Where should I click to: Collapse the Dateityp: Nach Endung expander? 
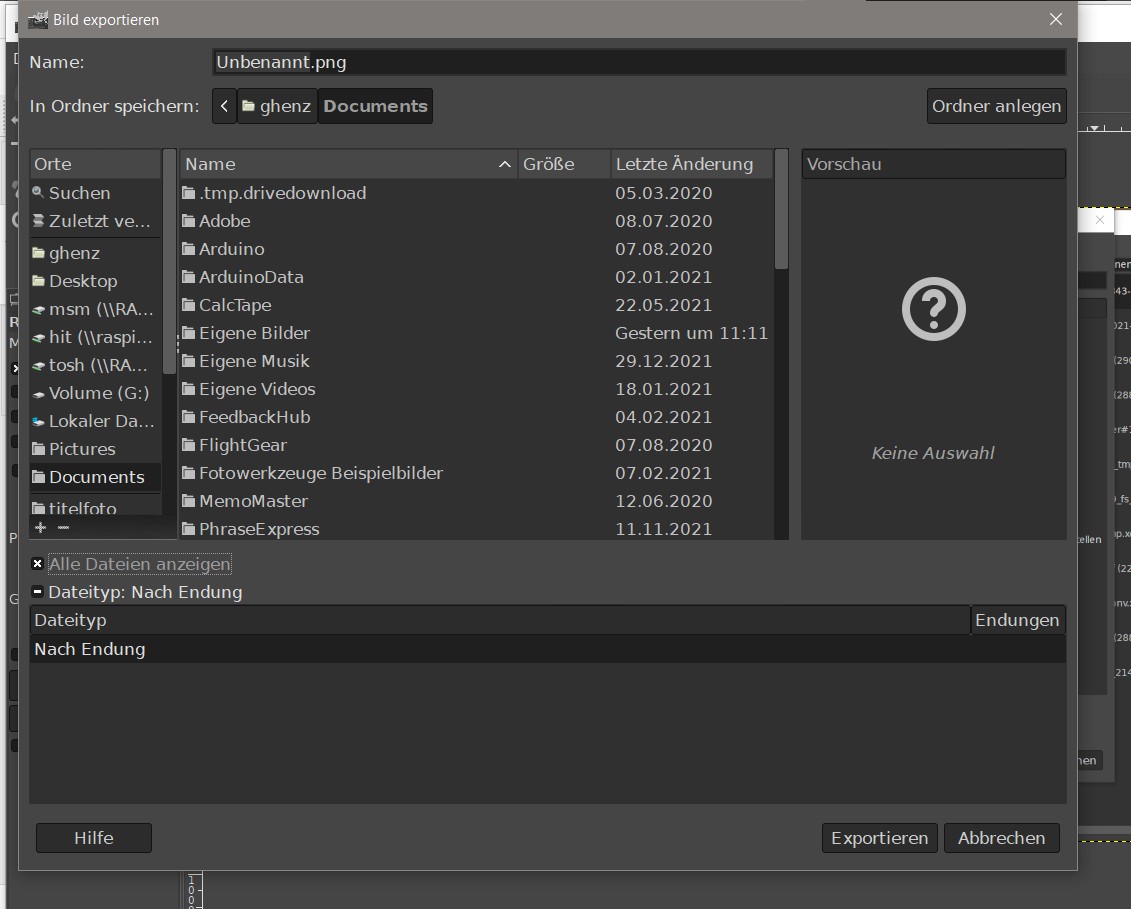coord(38,592)
